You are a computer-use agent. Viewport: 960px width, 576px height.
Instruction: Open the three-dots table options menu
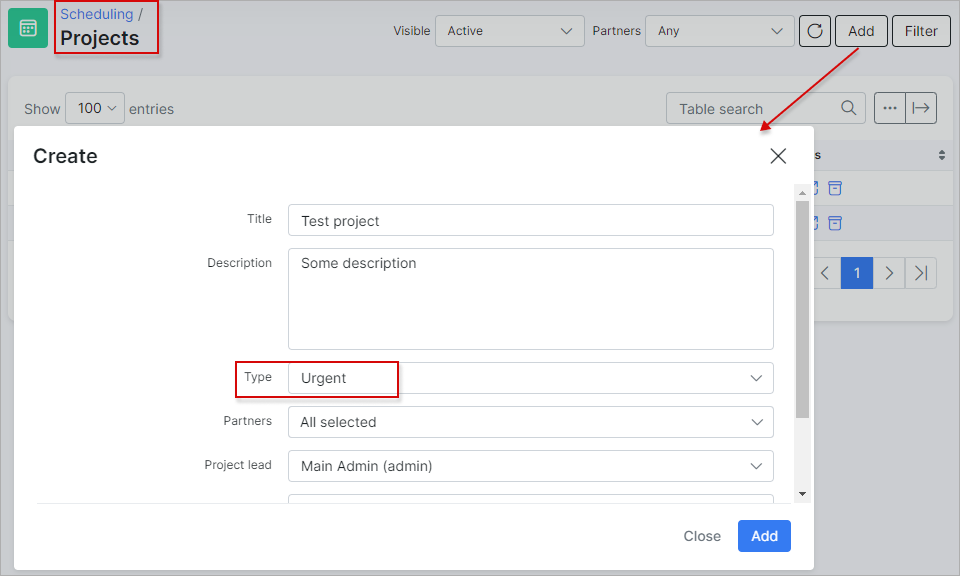click(890, 108)
